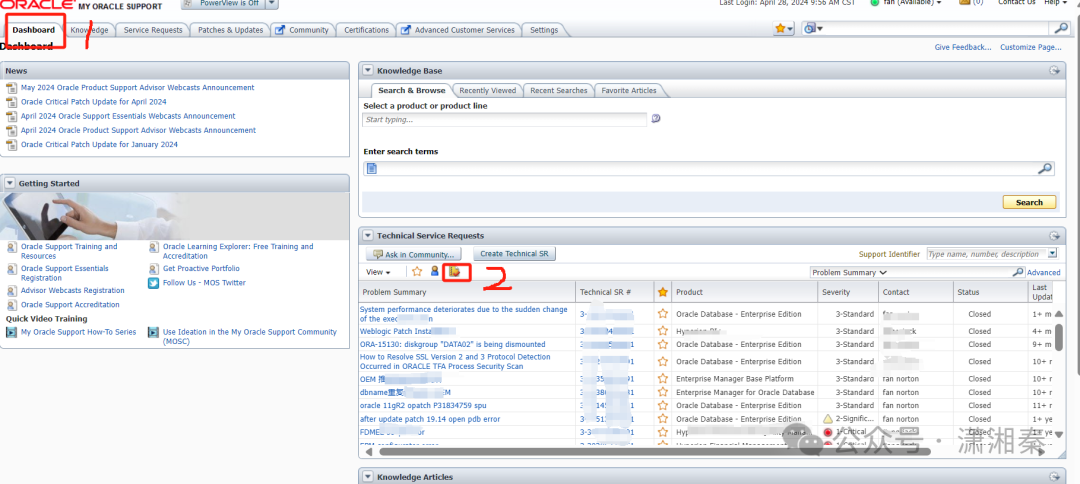
Task: Open Knowledge Articles panel options icon
Action: [x=1053, y=476]
